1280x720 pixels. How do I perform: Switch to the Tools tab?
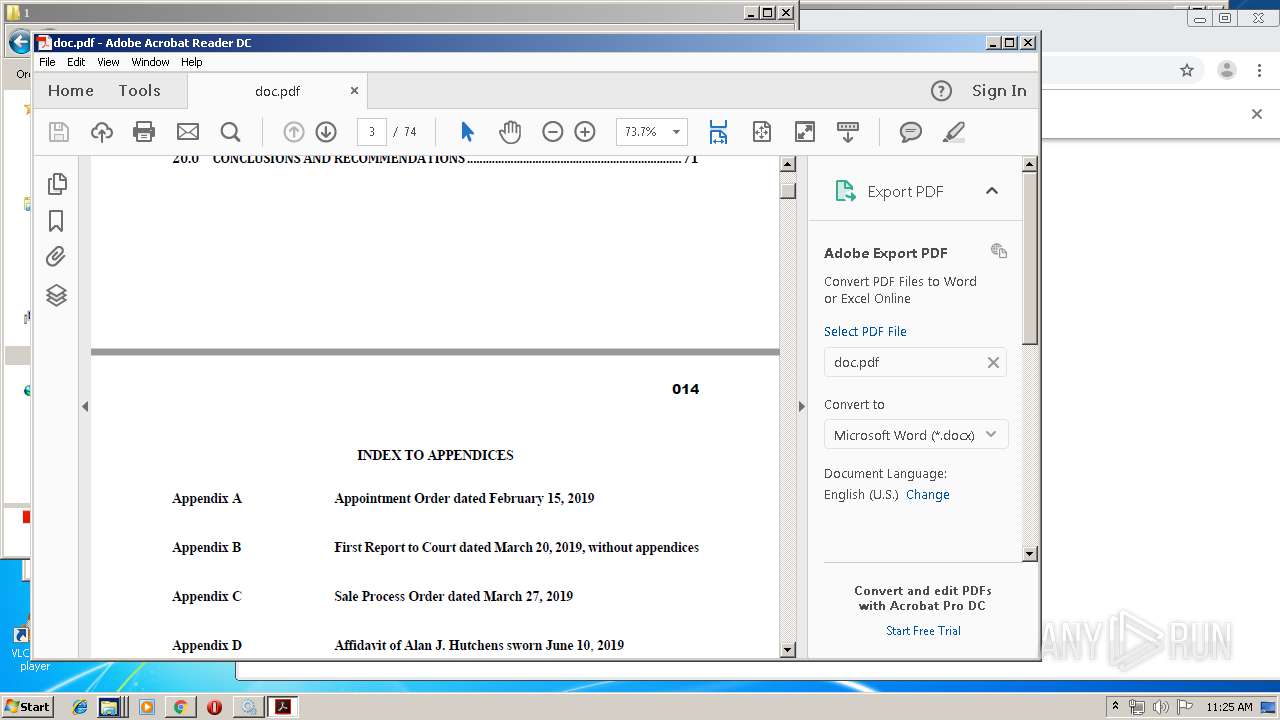(x=139, y=91)
